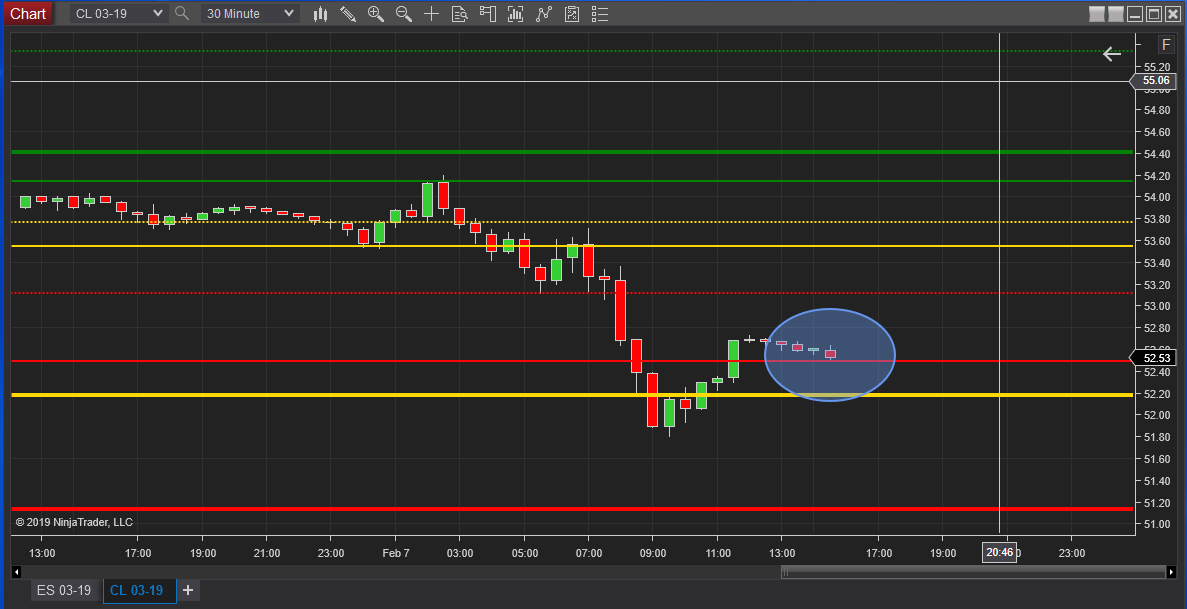Open the Chart menu button
The height and width of the screenshot is (609, 1187).
pyautogui.click(x=28, y=14)
